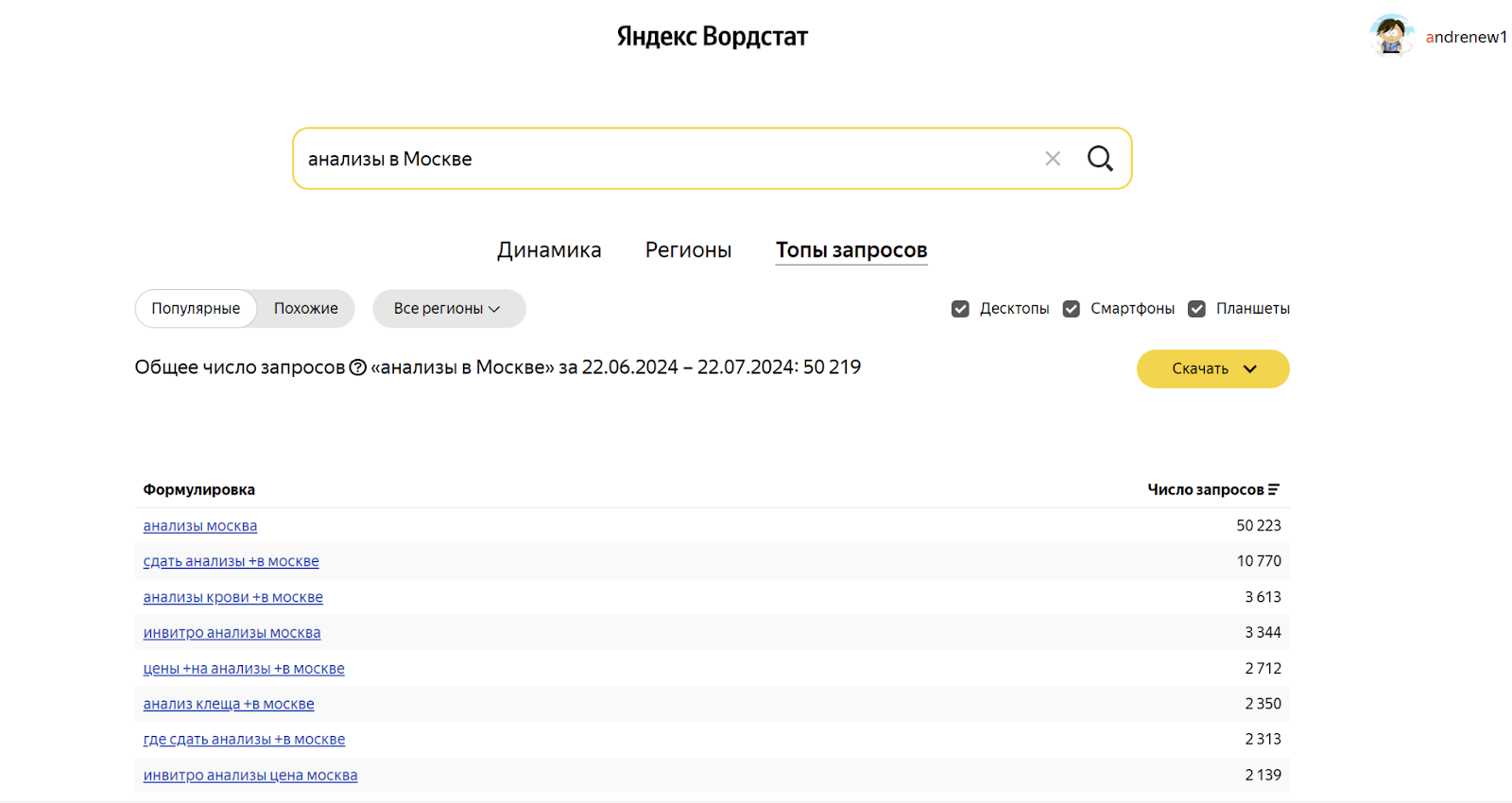Click the 2 313 request count
Viewport: 1512px width, 803px height.
coord(1263,739)
